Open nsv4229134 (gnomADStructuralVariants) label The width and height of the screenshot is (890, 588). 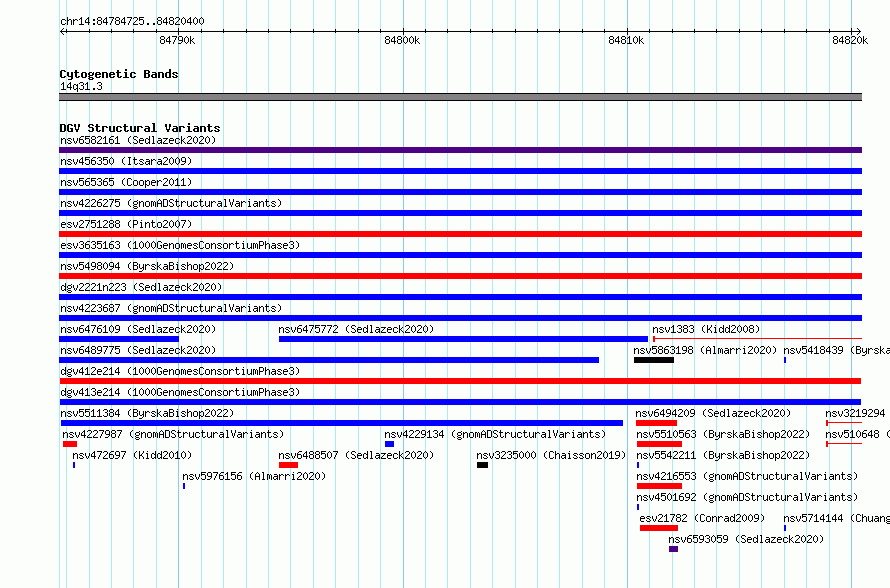pos(495,434)
